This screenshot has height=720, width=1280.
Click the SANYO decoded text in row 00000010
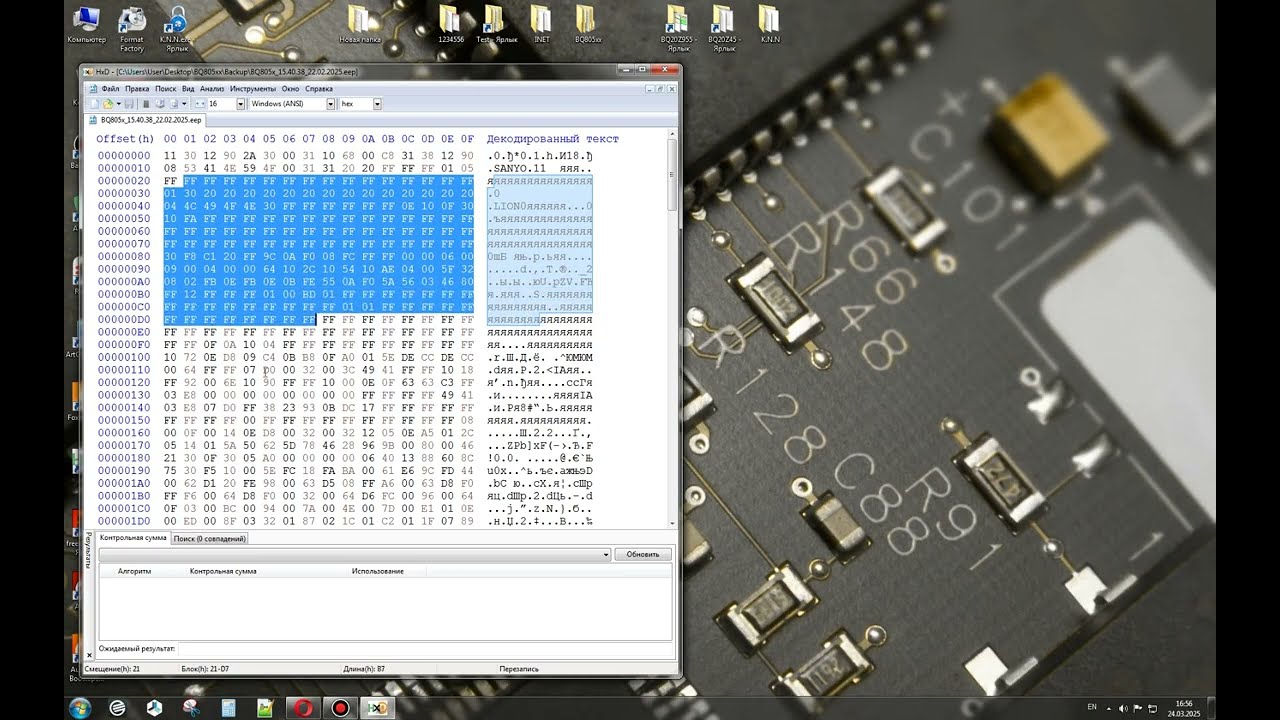508,169
